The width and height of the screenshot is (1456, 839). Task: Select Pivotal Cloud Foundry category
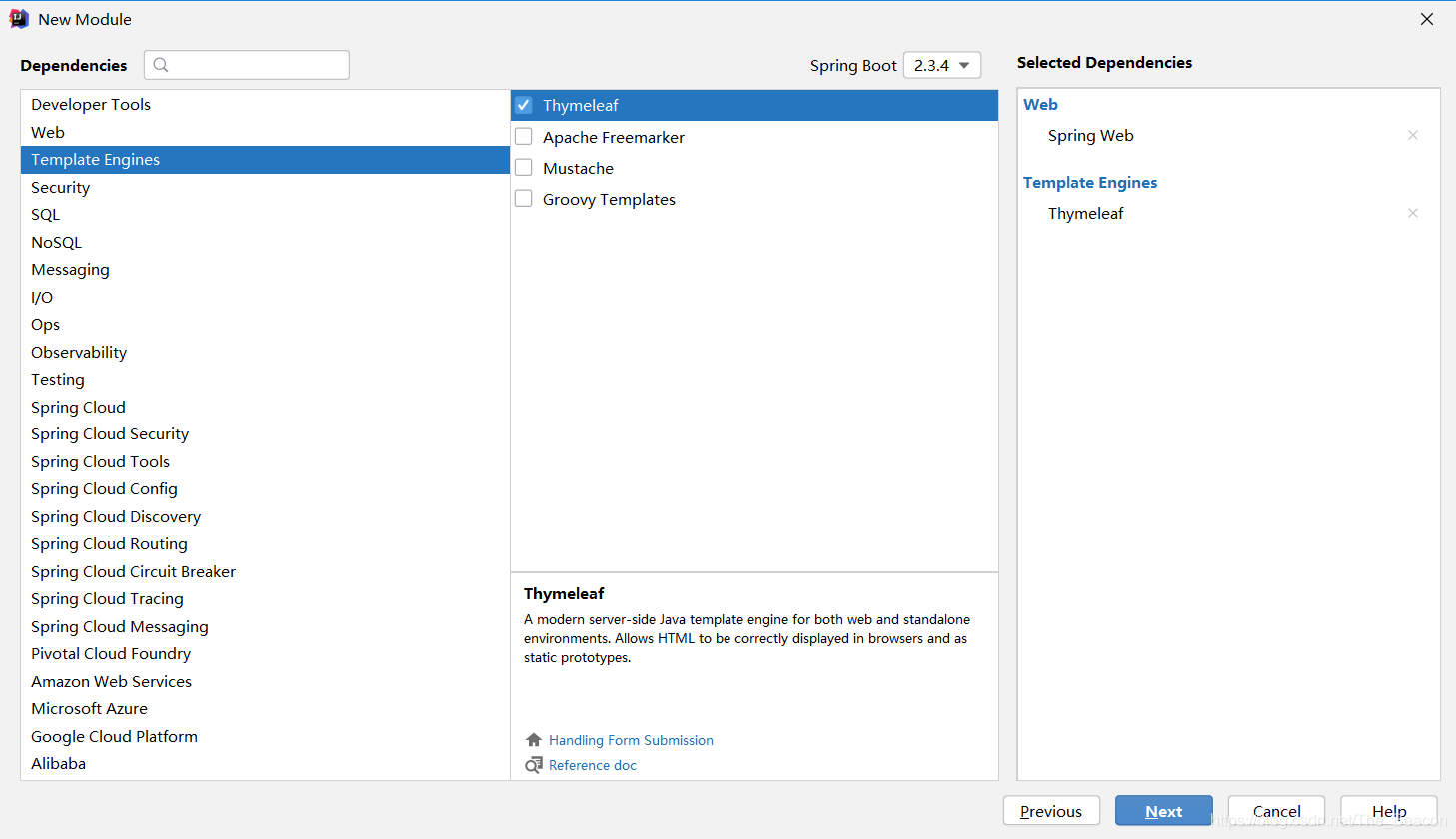coord(265,654)
